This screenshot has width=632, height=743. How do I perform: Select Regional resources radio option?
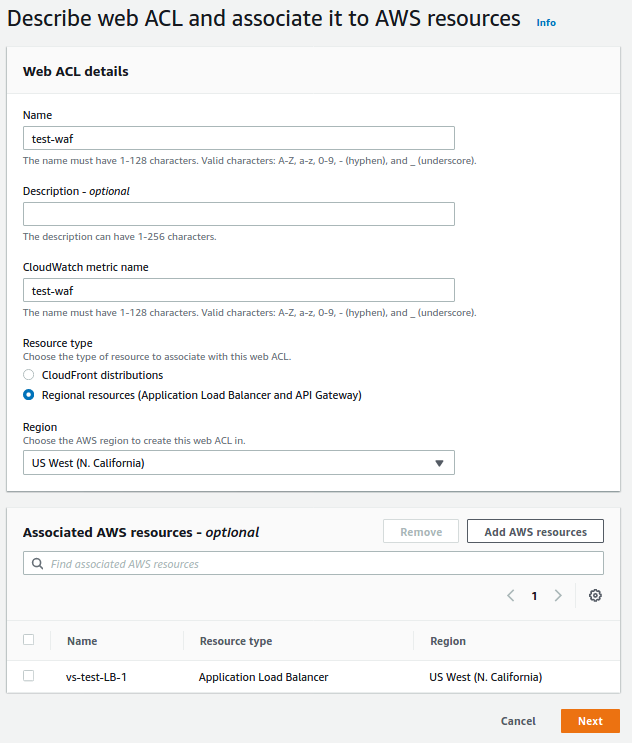pos(29,395)
